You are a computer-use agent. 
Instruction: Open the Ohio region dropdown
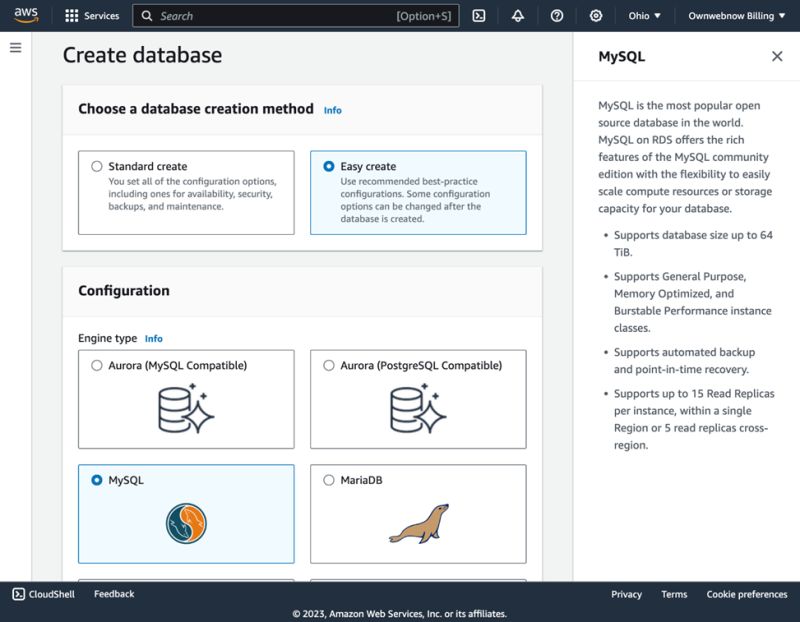coord(644,16)
